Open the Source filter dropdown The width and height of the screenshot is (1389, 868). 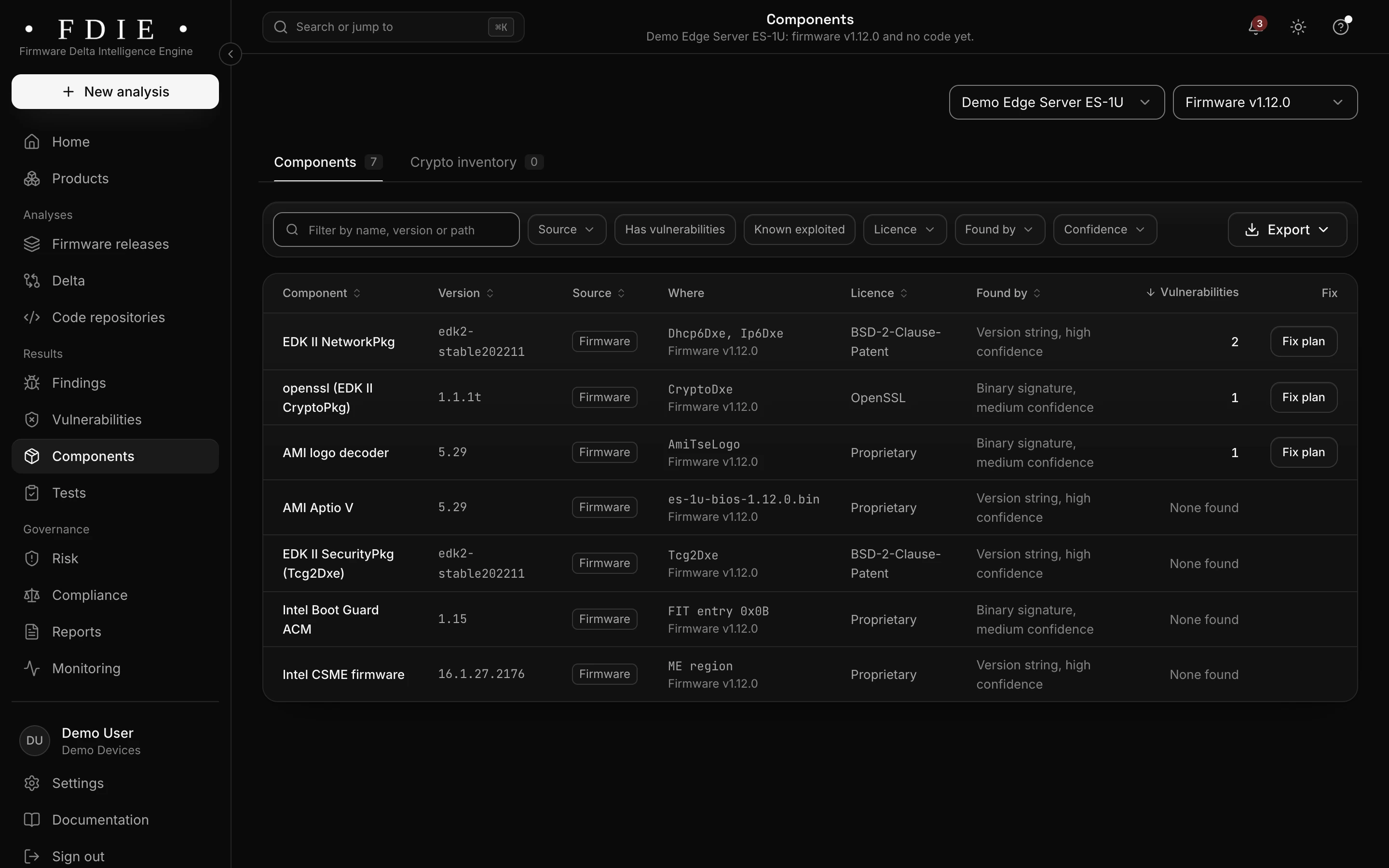point(567,230)
